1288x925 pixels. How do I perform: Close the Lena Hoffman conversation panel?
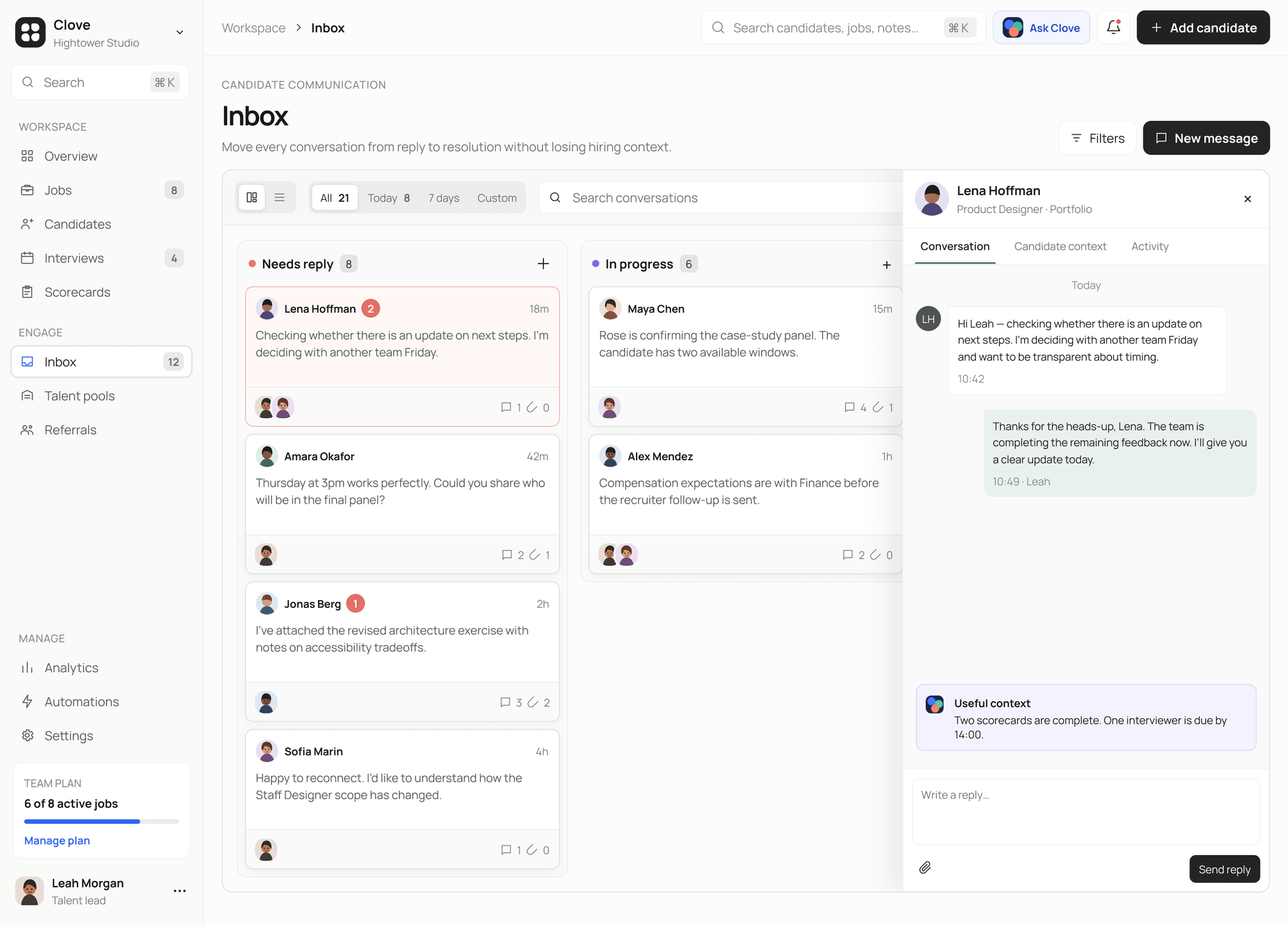point(1248,199)
